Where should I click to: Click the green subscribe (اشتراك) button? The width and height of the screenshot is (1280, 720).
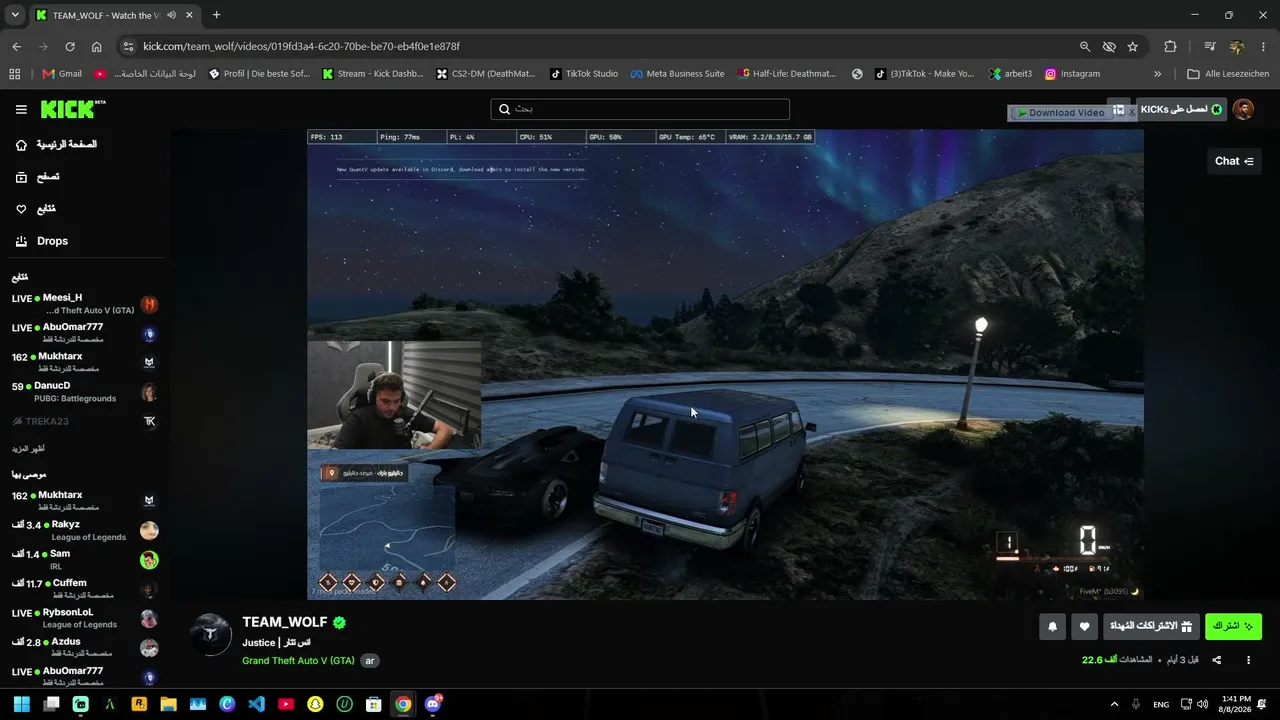(1233, 627)
